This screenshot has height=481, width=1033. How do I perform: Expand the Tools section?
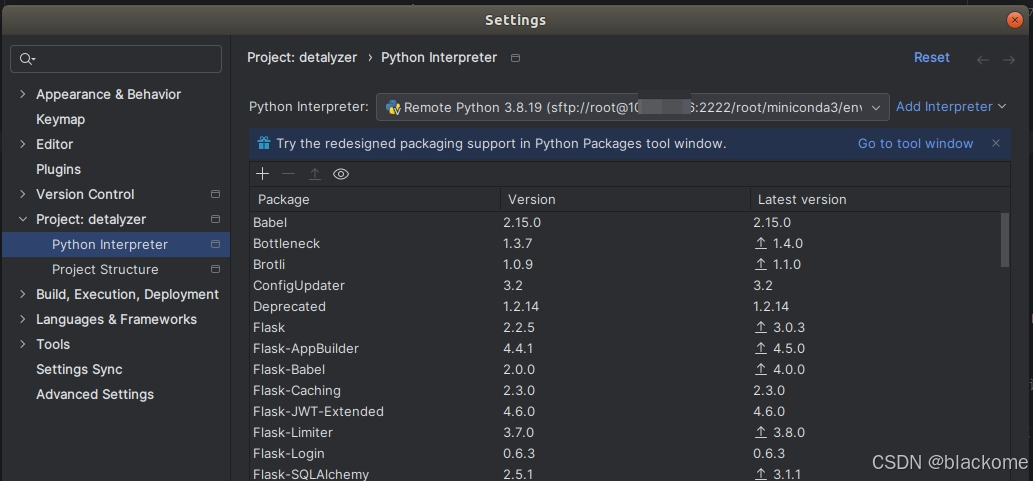pyautogui.click(x=22, y=345)
